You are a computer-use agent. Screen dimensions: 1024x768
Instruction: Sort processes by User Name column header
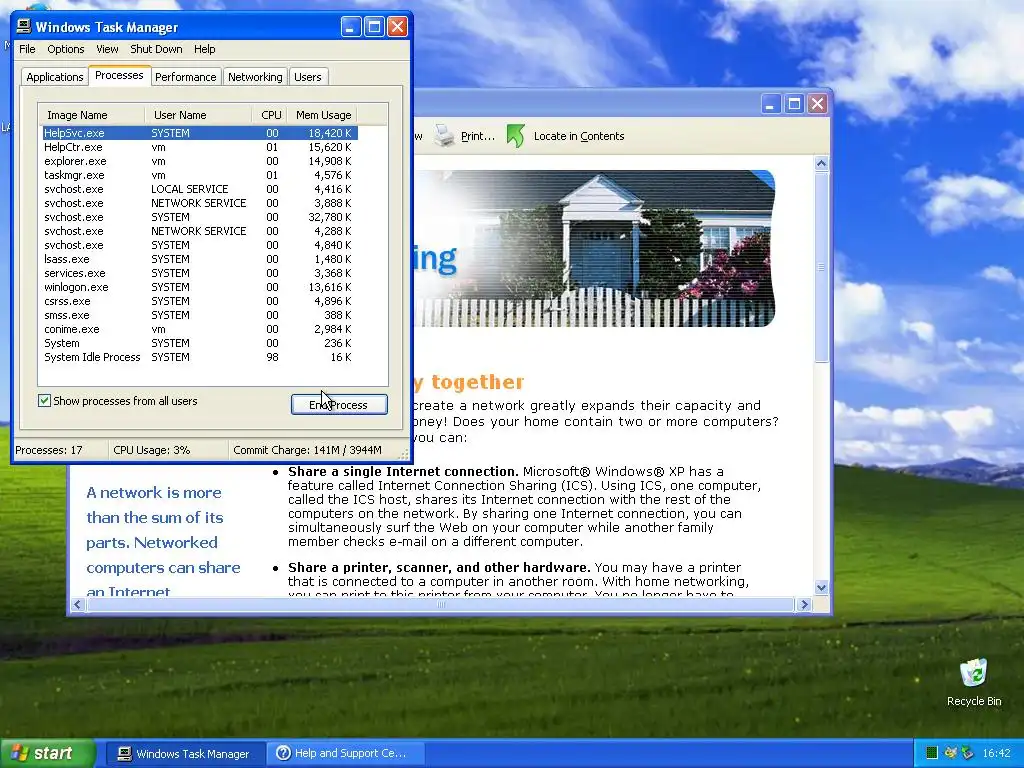click(x=198, y=115)
